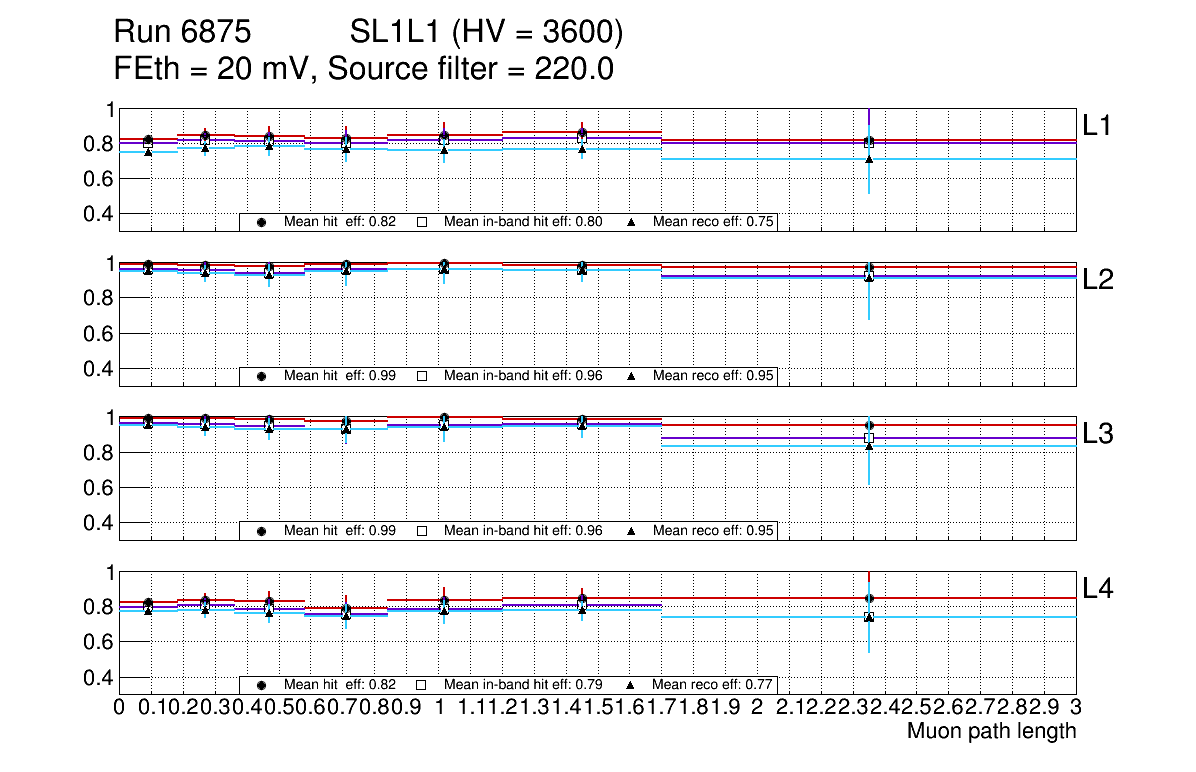Click the filled circle marker in L3 legend
1196x772 pixels.
(x=261, y=531)
